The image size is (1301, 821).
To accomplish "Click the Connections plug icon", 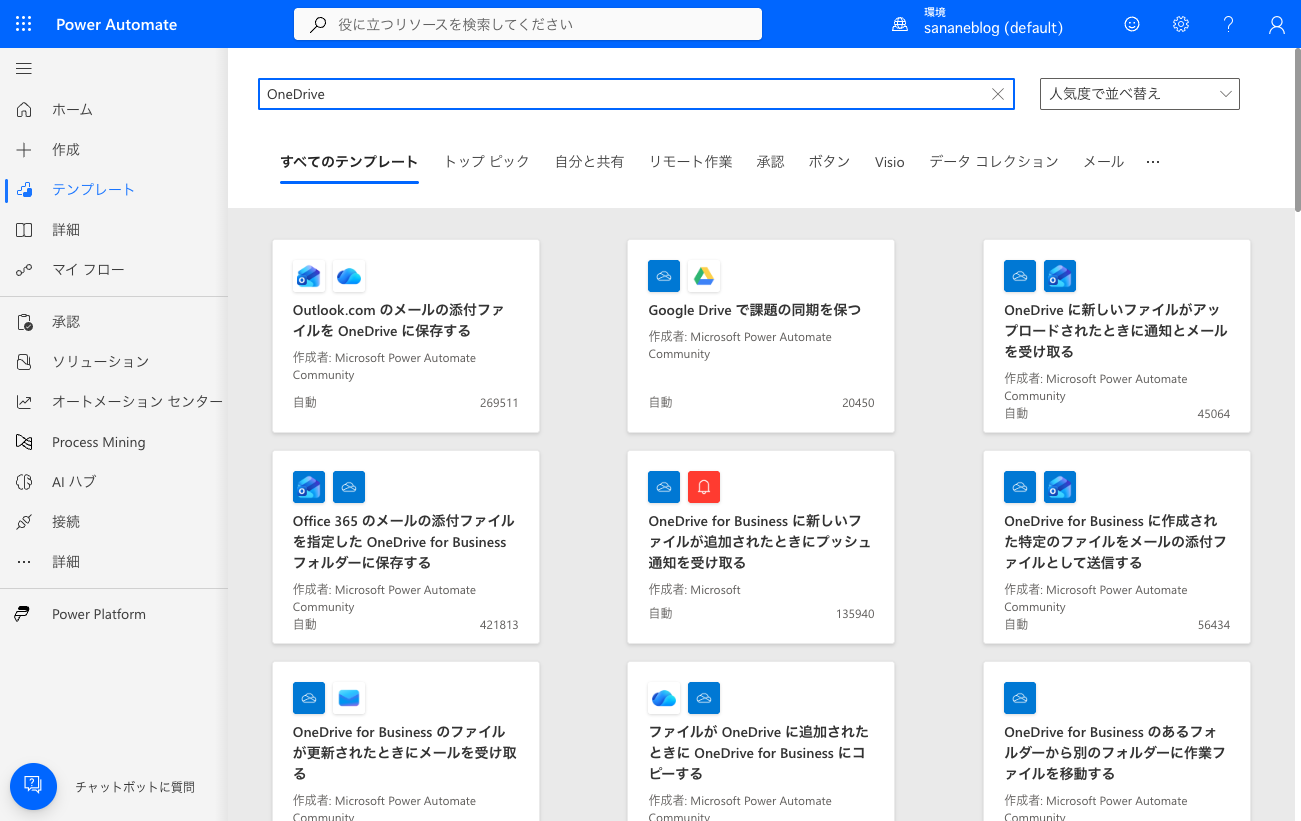I will (x=25, y=521).
